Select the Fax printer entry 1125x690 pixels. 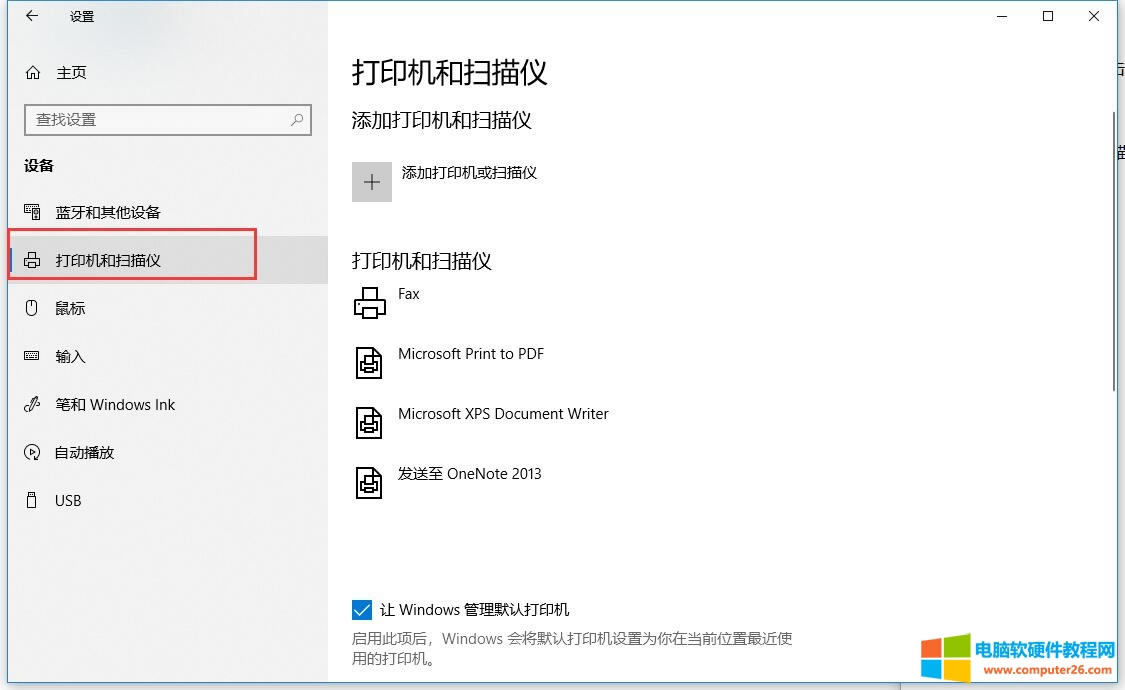[408, 293]
